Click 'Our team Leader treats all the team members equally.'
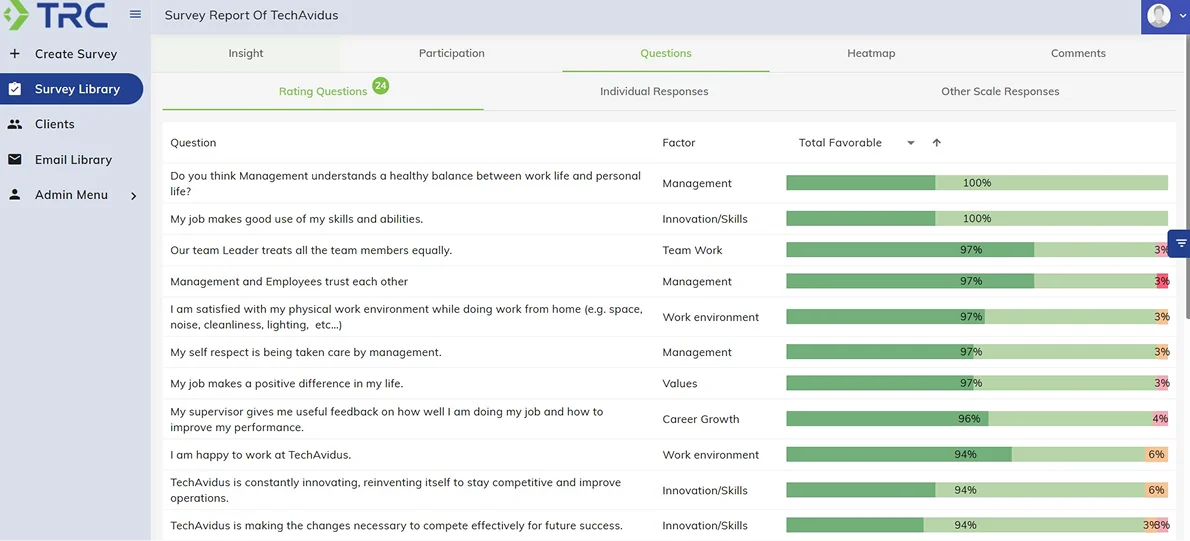1190x541 pixels. (x=310, y=250)
